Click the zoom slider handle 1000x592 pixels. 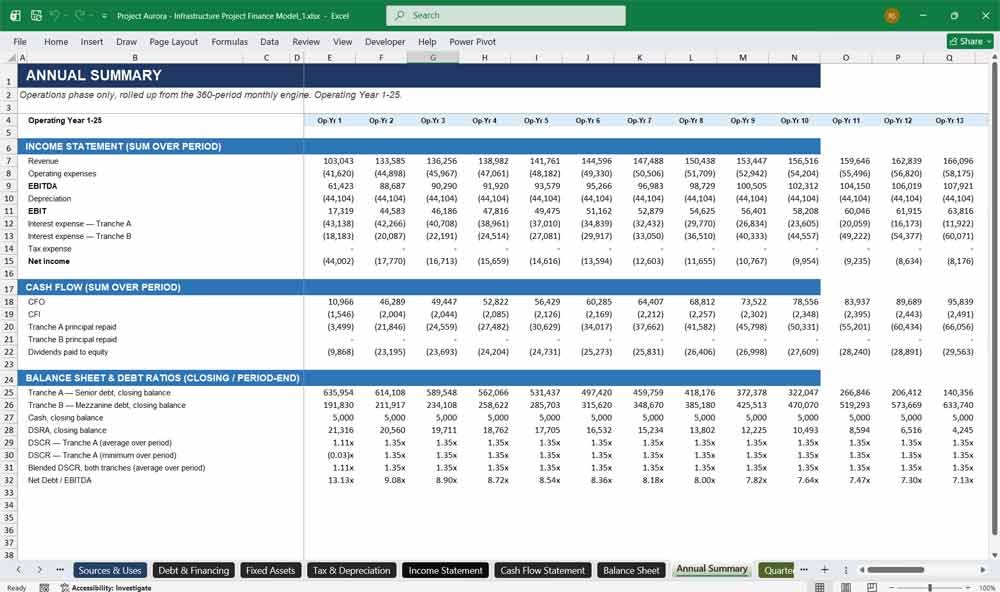[930, 588]
